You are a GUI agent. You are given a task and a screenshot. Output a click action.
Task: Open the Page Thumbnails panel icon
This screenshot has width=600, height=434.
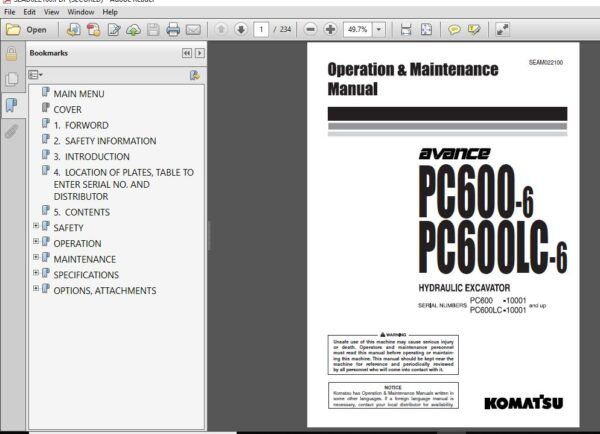click(12, 79)
